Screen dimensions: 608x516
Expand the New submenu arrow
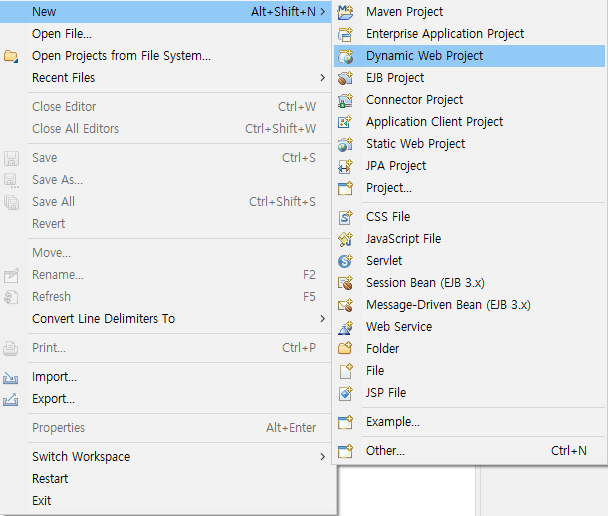(x=322, y=12)
